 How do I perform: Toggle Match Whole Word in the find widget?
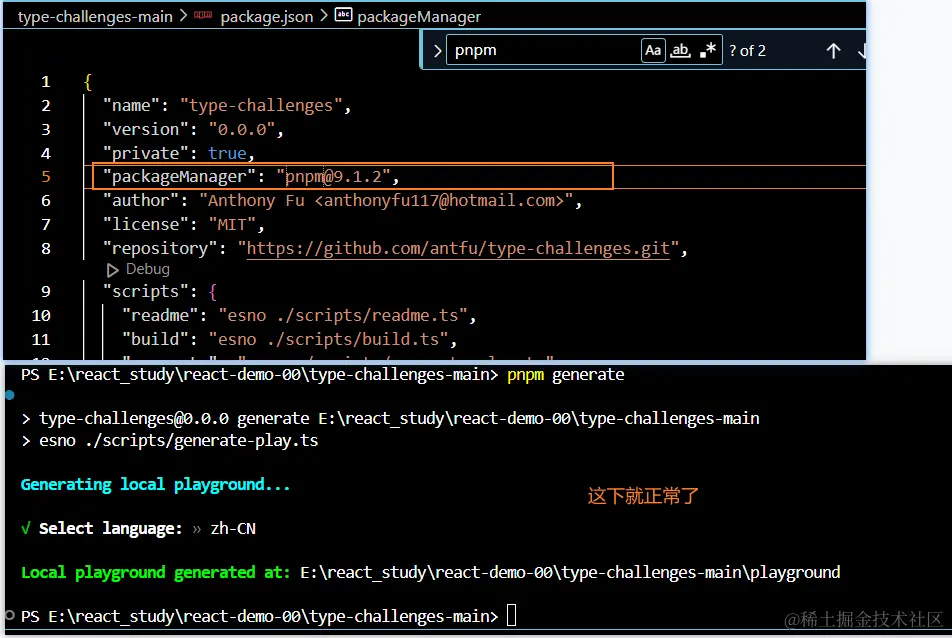click(680, 50)
